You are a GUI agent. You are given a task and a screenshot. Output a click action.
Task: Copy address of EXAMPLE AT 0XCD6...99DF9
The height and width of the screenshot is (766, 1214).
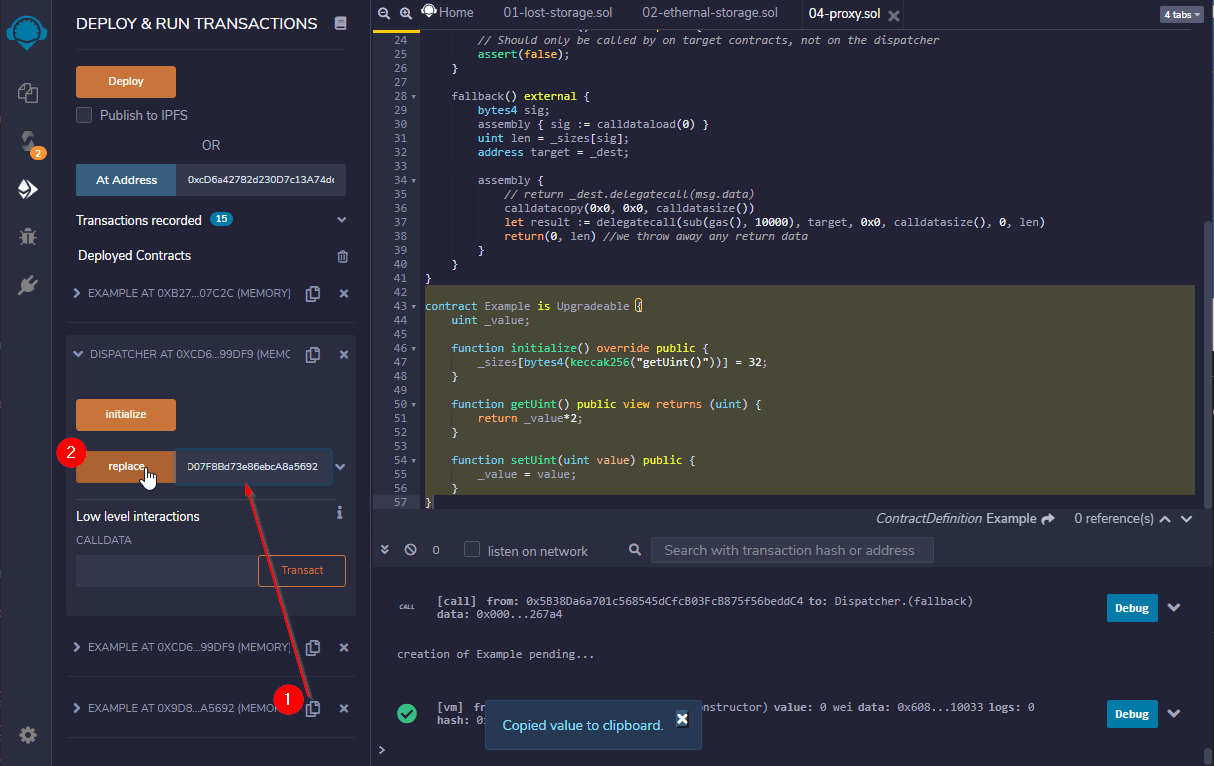(313, 648)
